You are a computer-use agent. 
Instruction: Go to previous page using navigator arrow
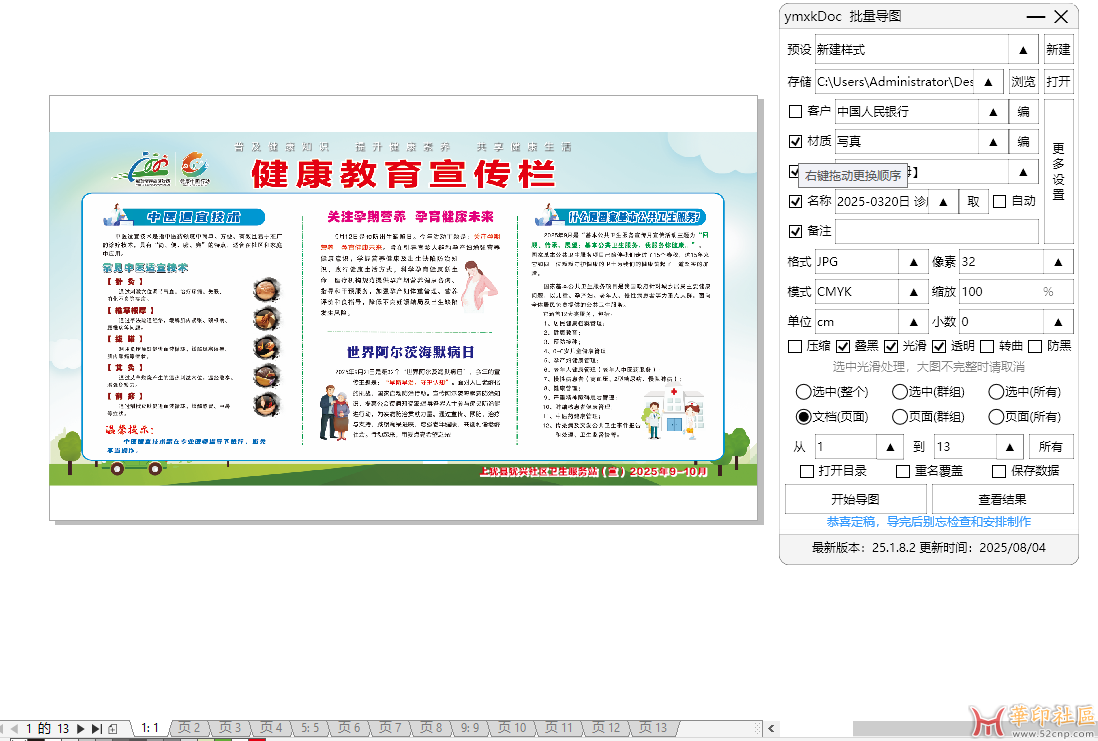(x=14, y=728)
